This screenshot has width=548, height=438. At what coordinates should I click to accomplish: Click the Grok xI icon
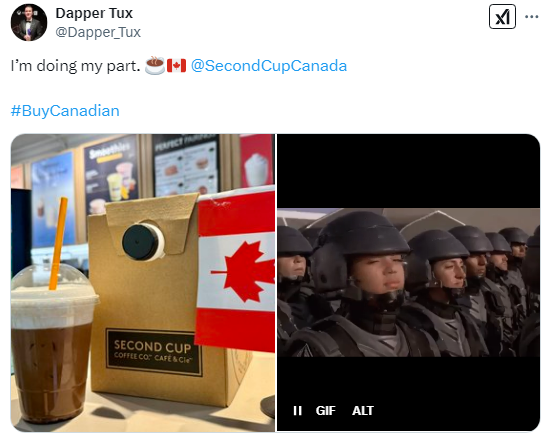coord(502,16)
